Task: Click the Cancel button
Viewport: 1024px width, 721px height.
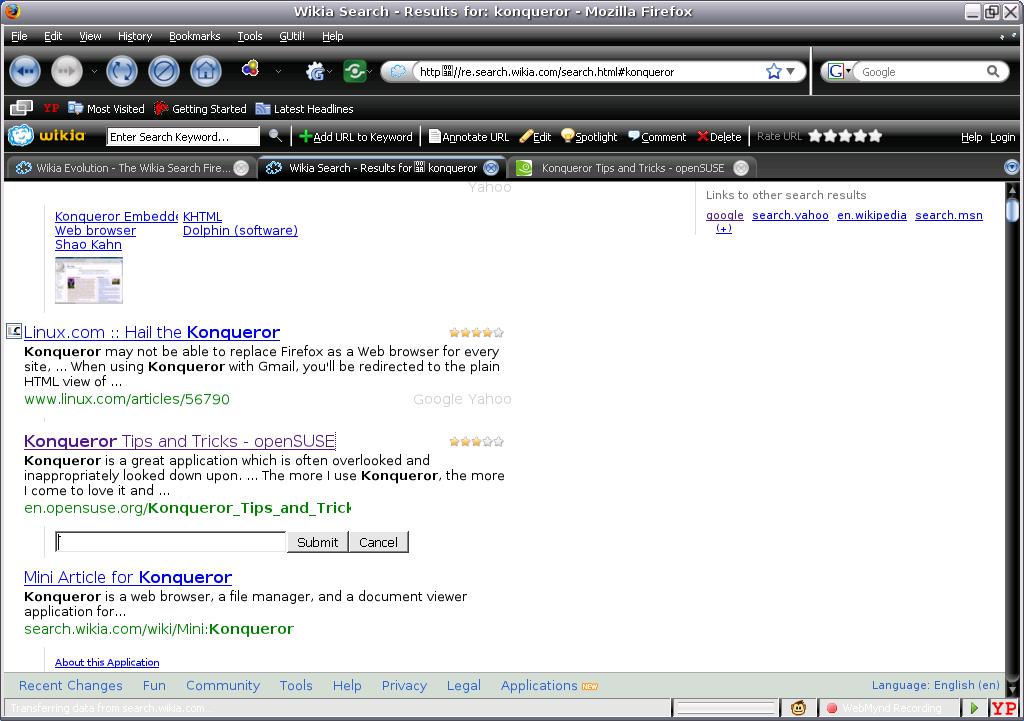Action: click(378, 542)
